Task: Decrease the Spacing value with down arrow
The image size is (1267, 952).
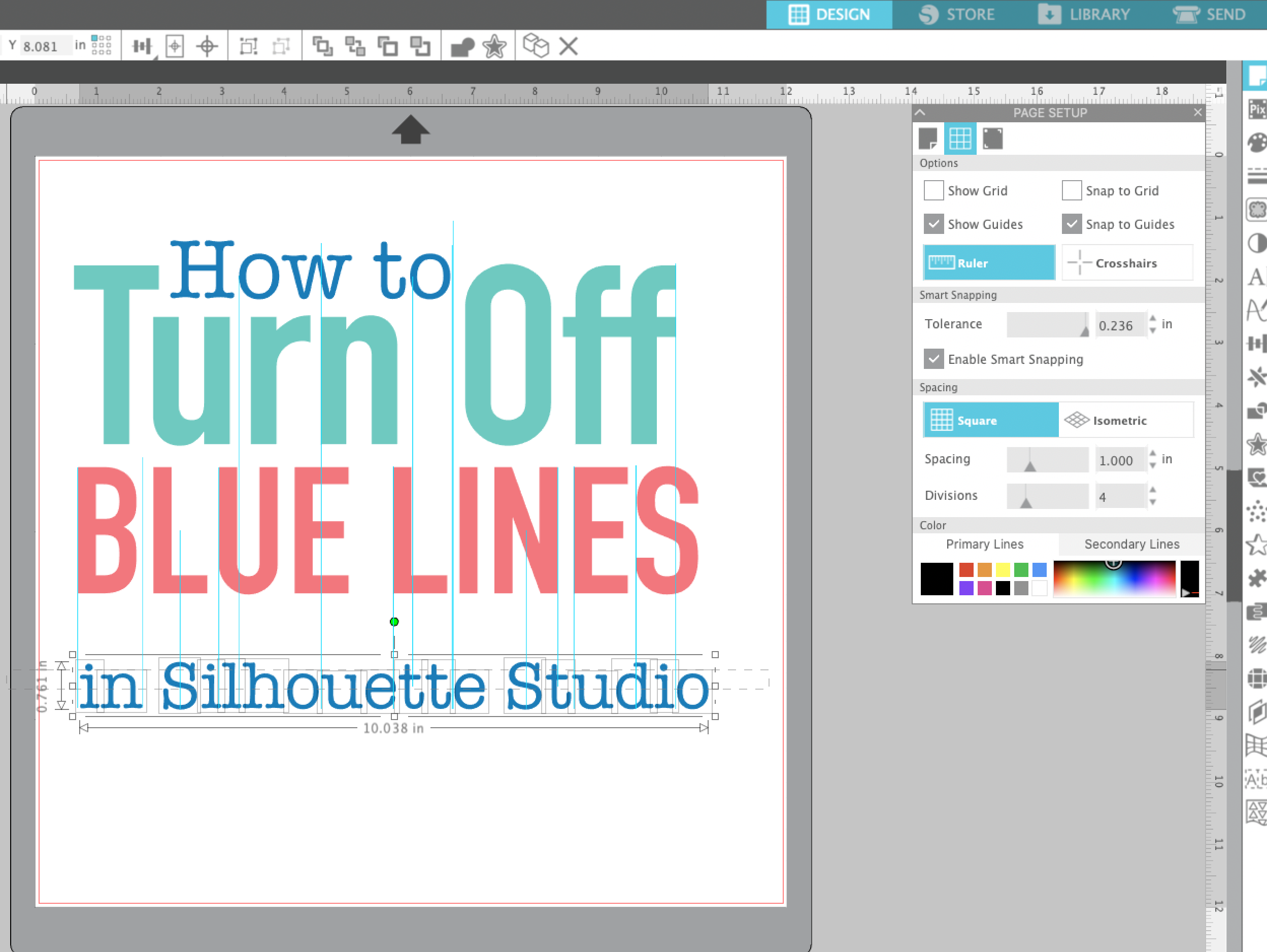Action: (1152, 466)
